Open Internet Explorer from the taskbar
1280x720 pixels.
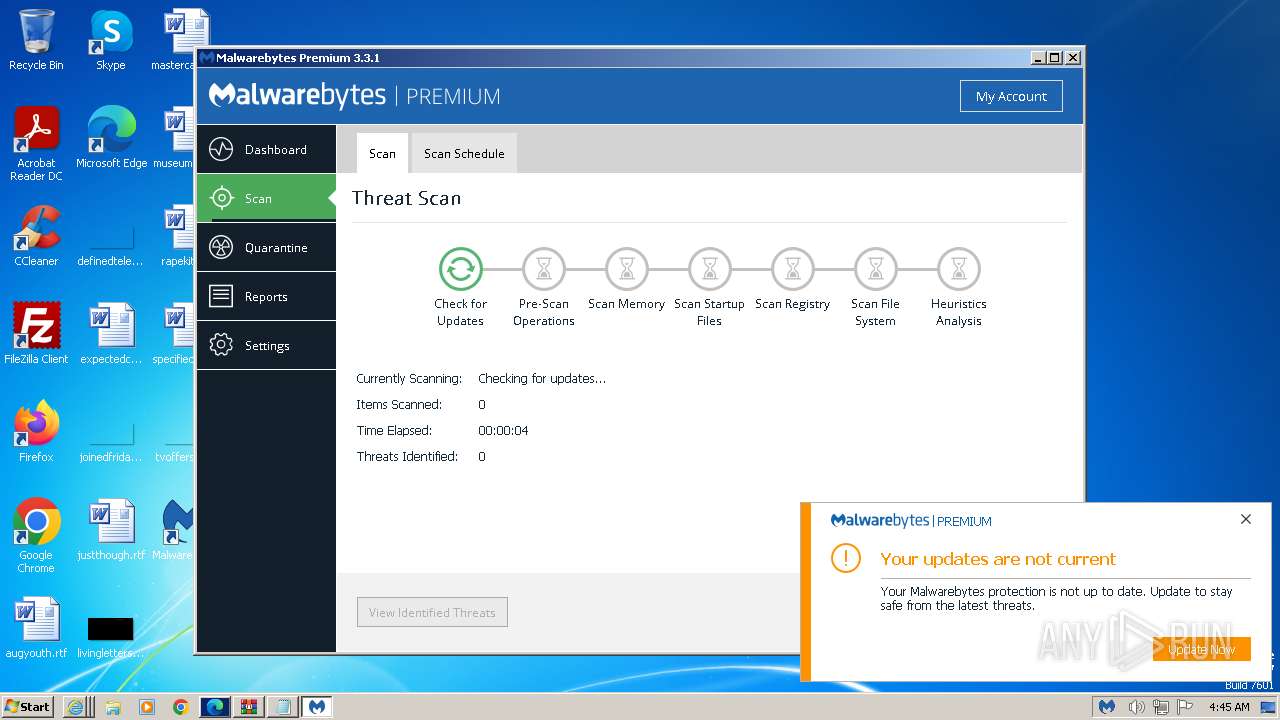click(76, 706)
